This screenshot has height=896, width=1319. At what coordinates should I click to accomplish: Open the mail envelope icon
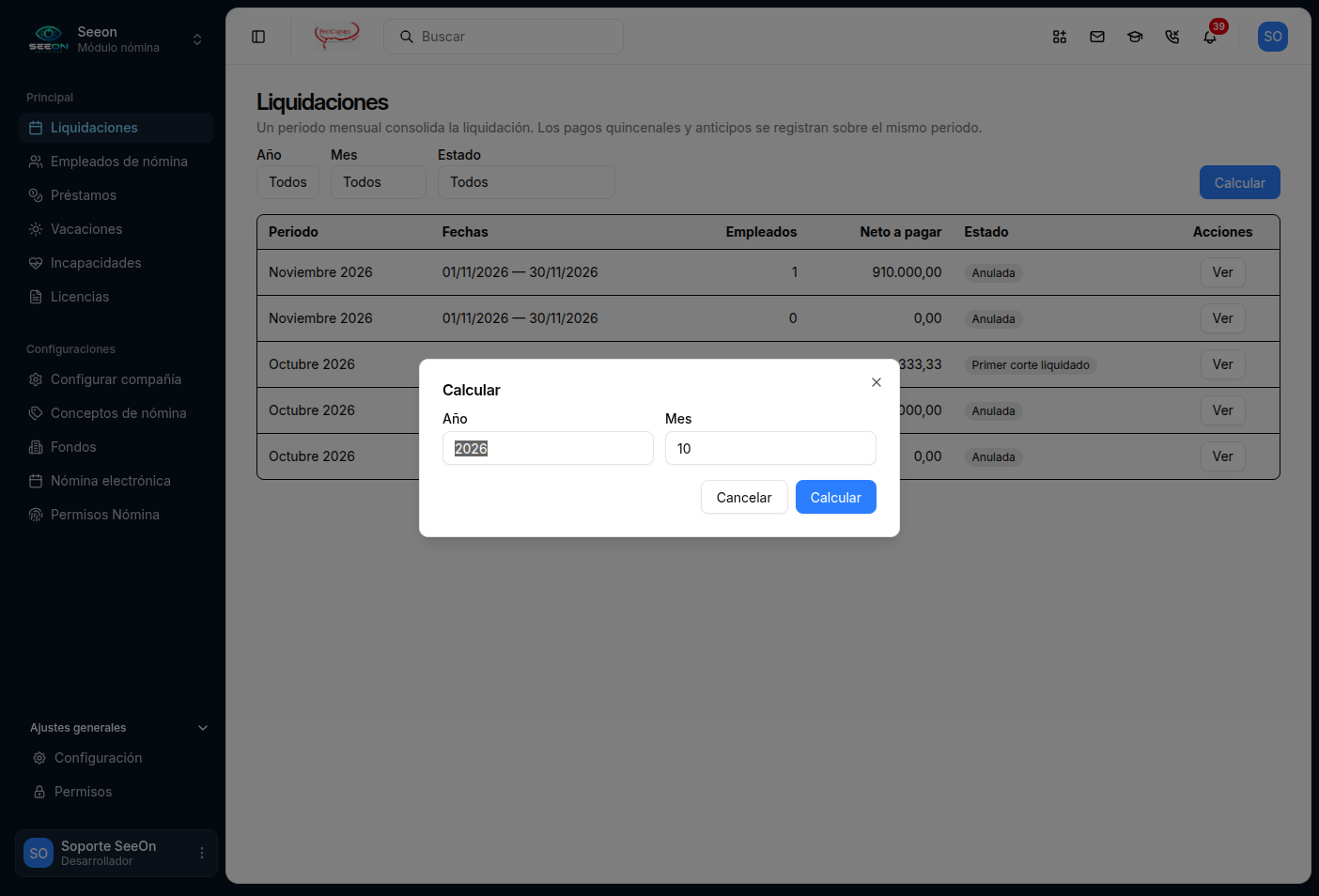click(1097, 37)
